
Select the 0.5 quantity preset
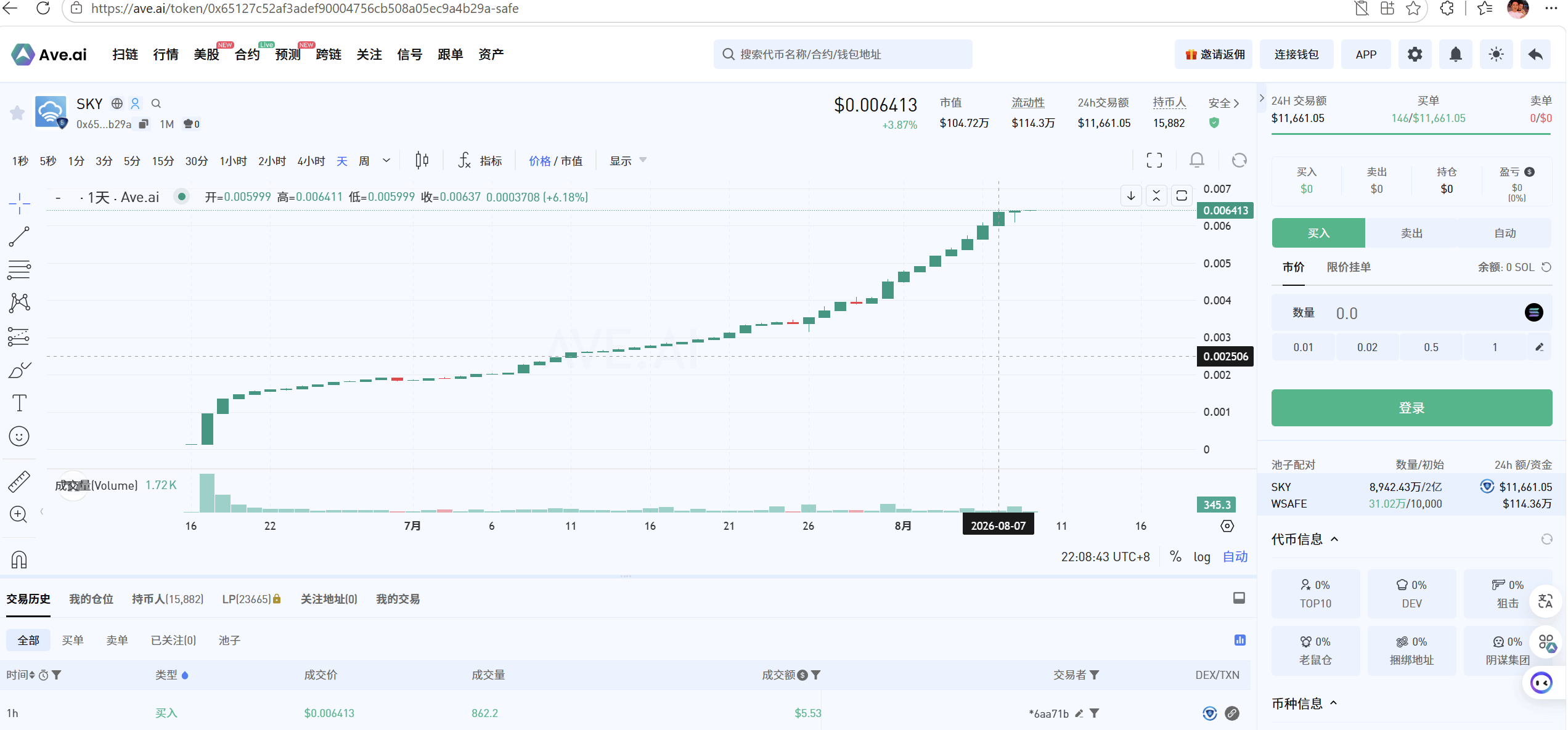point(1431,347)
